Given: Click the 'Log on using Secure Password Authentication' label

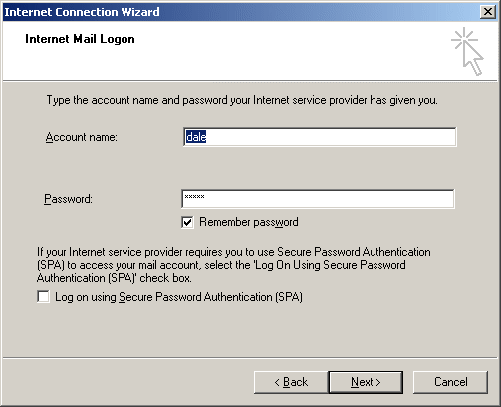Looking at the screenshot, I should coord(179,297).
